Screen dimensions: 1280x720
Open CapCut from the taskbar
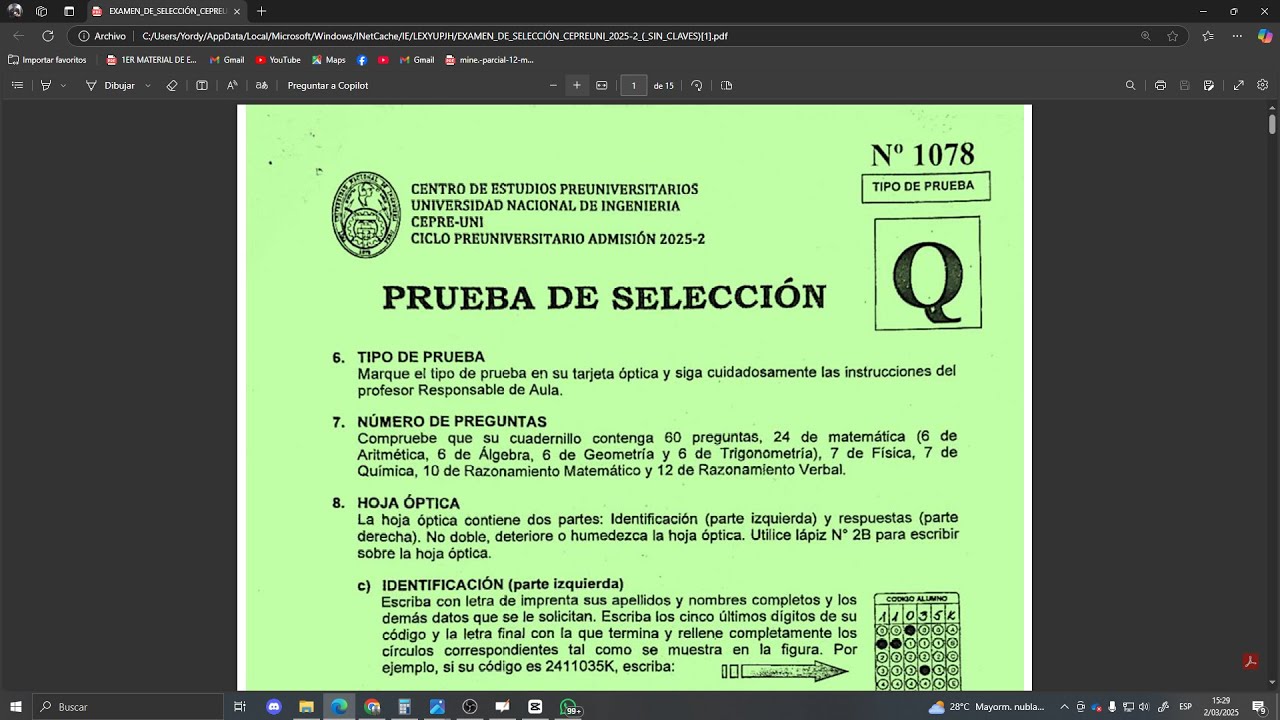(x=535, y=707)
